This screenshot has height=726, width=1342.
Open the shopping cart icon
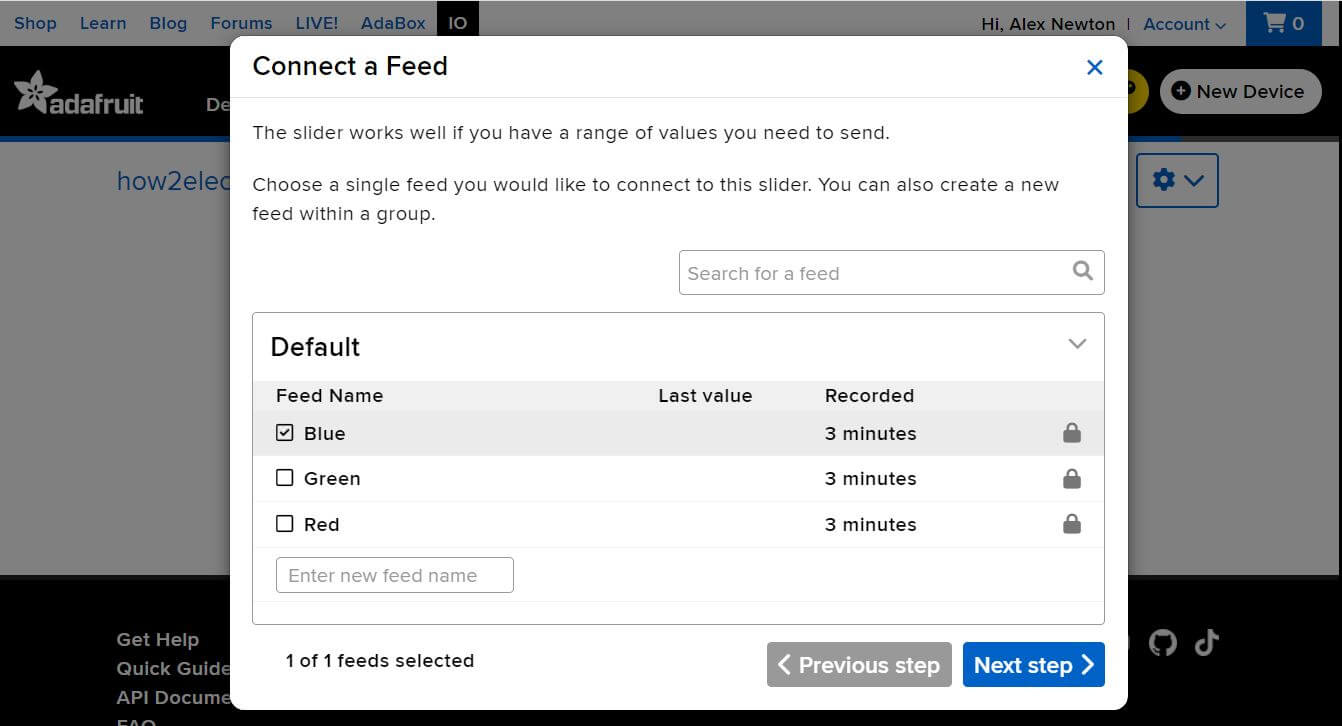[1283, 23]
